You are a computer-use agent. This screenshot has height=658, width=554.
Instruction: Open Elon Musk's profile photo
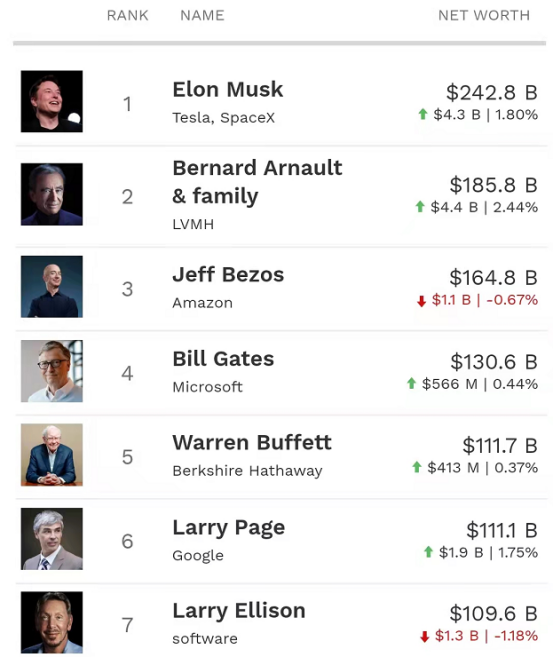[52, 102]
